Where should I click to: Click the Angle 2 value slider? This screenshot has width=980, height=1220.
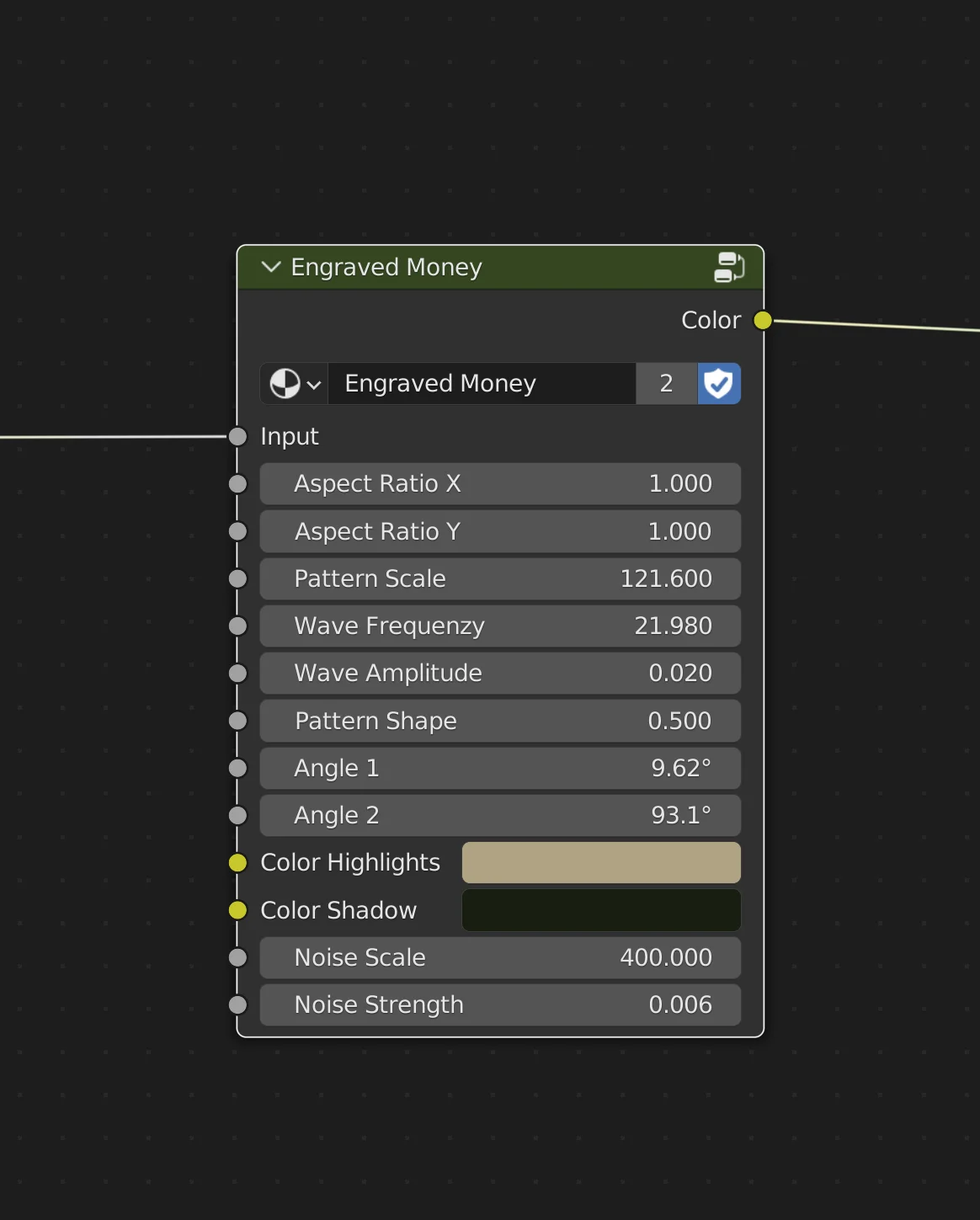tap(500, 815)
